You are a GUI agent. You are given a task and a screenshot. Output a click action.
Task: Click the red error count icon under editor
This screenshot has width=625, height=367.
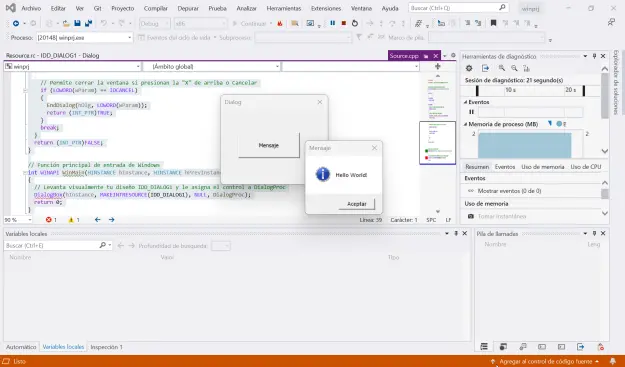[x=49, y=220]
